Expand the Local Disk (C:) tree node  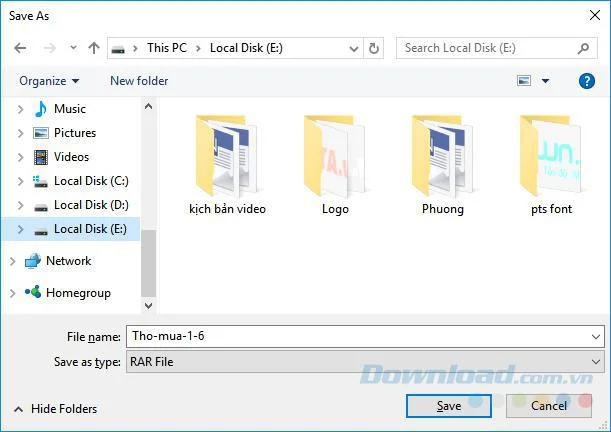(20, 181)
